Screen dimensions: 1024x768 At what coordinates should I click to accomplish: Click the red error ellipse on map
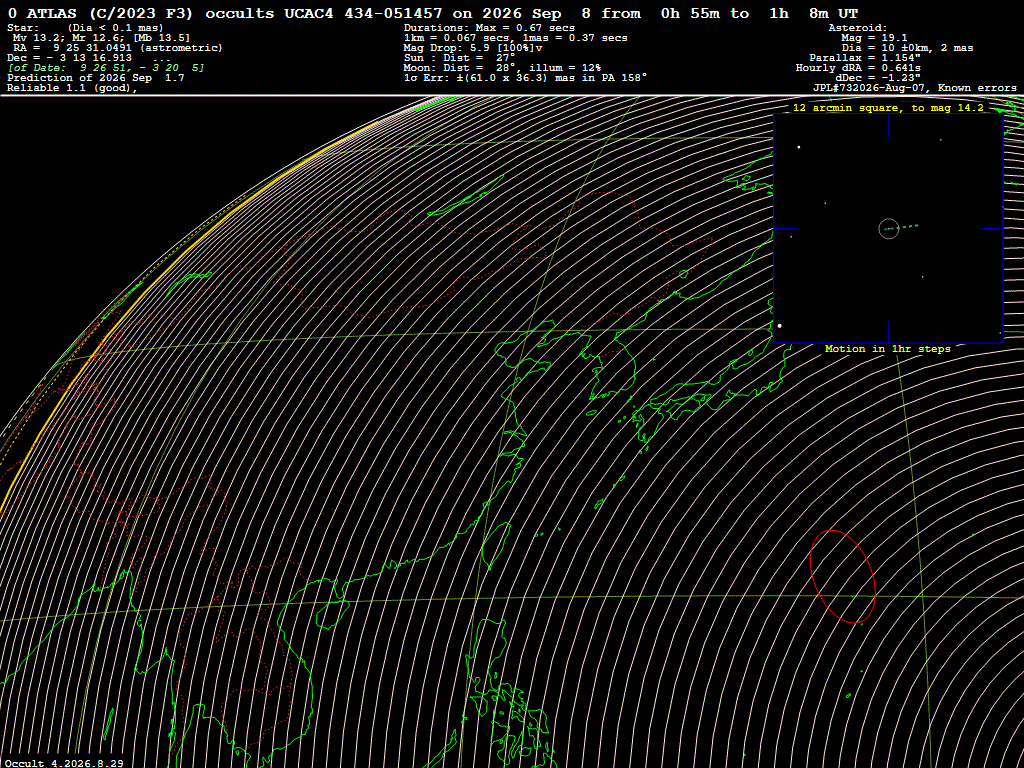(x=842, y=577)
